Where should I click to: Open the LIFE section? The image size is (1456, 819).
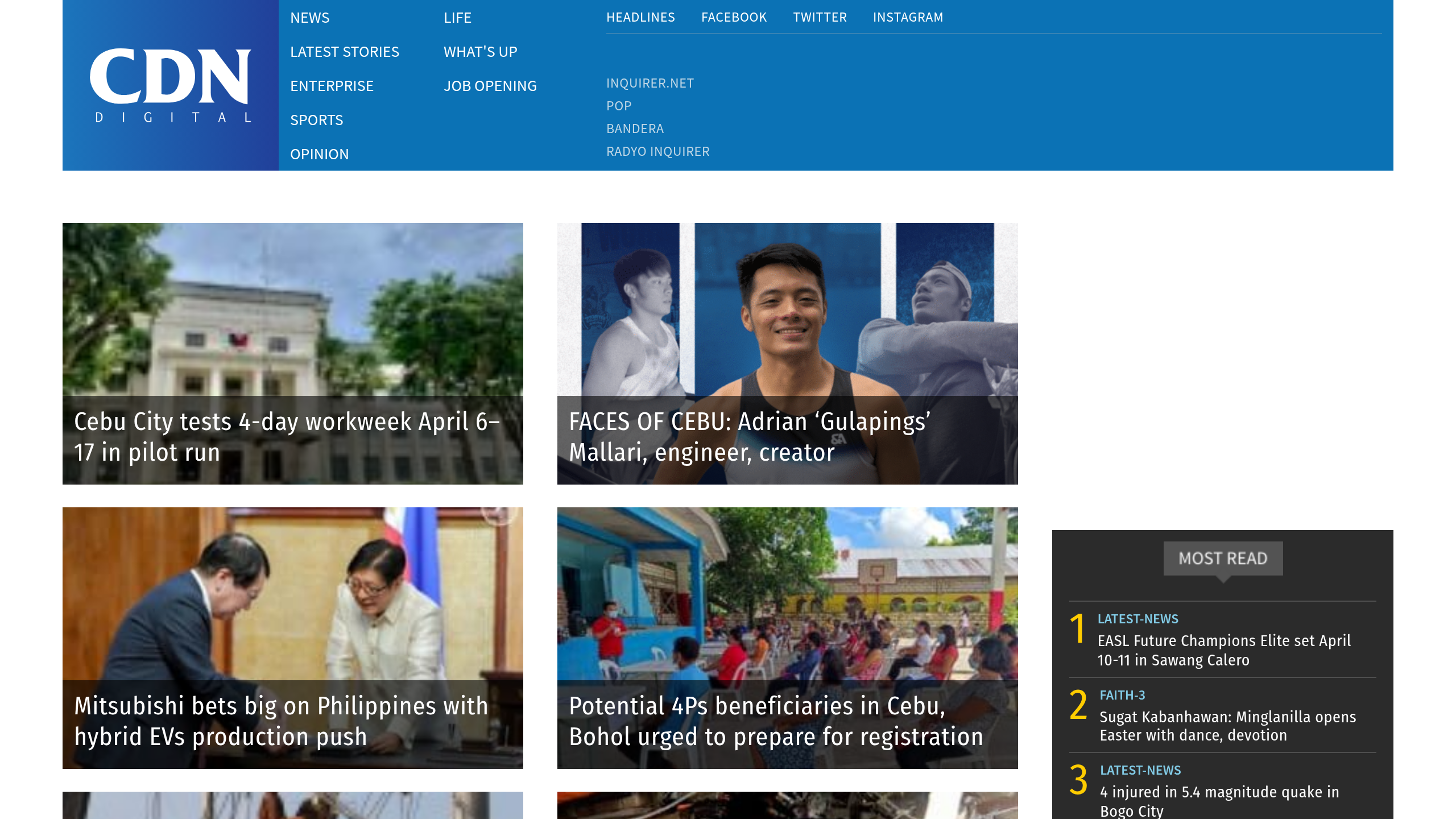click(x=457, y=18)
